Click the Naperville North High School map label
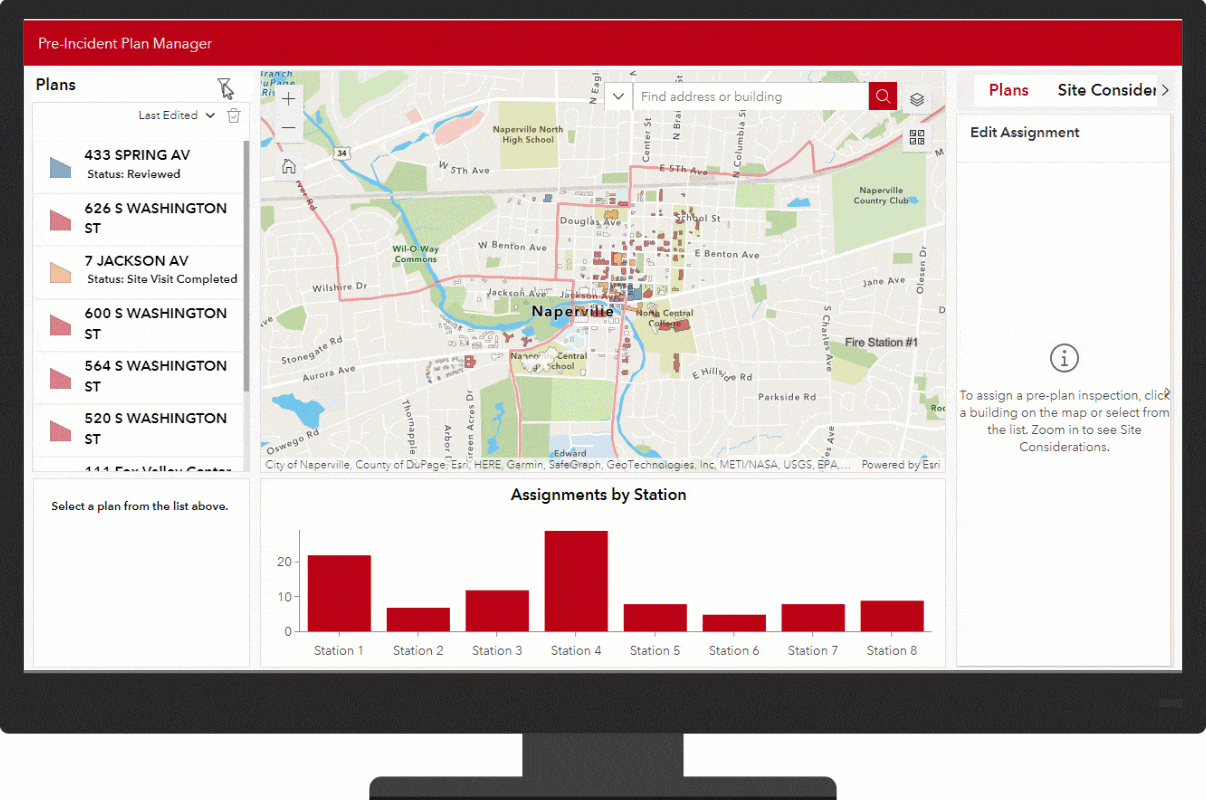This screenshot has height=800, width=1206. pos(528,134)
